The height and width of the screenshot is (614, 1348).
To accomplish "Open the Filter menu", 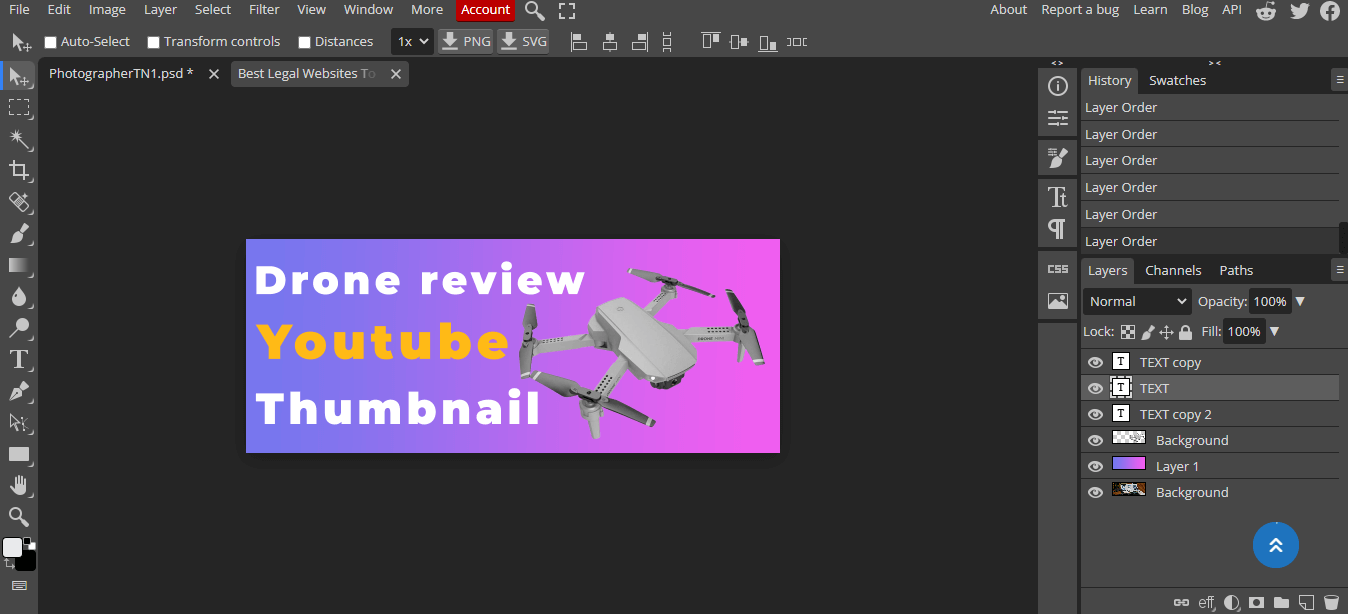I will (x=264, y=10).
